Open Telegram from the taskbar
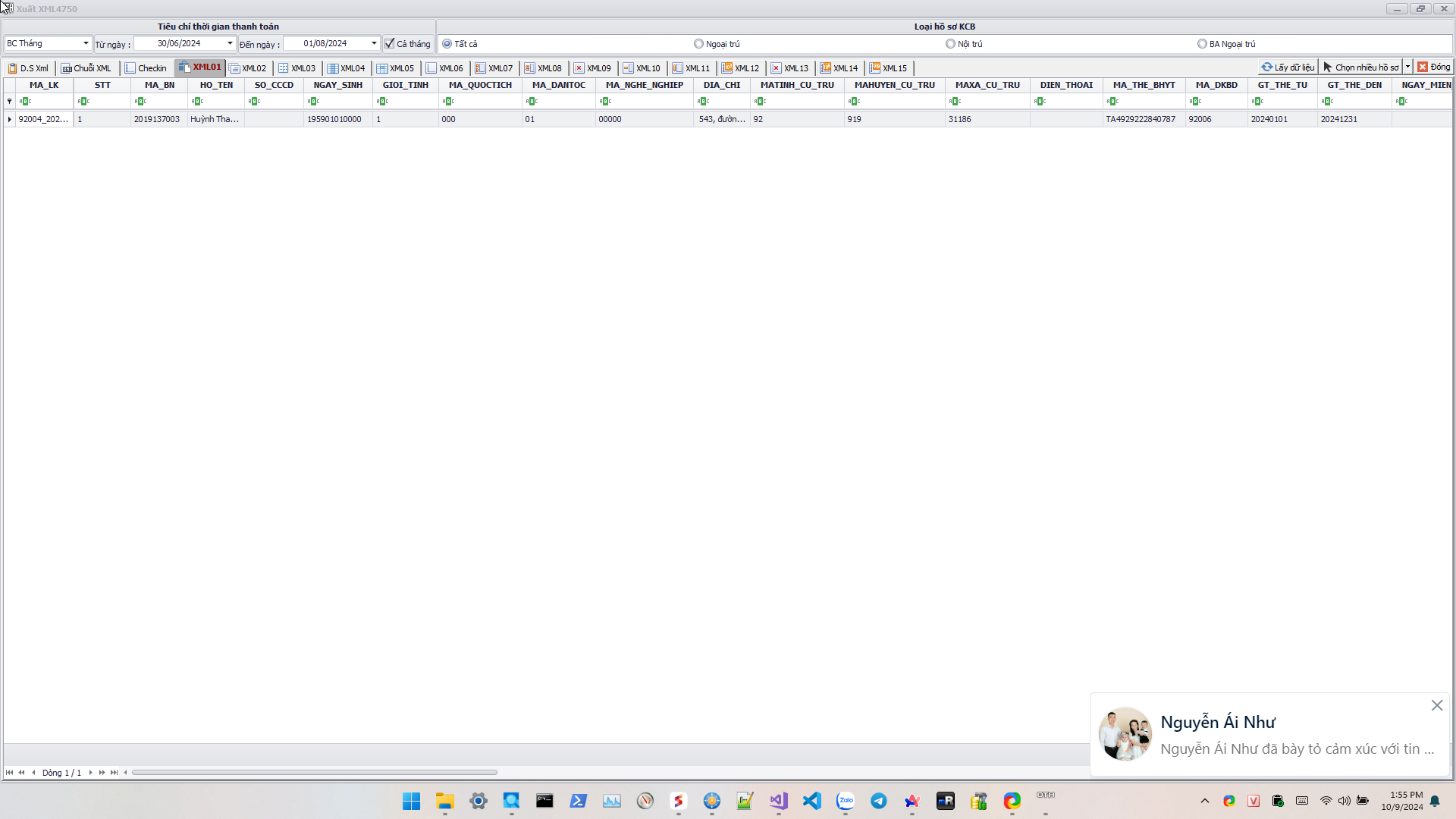Image resolution: width=1456 pixels, height=819 pixels. pyautogui.click(x=878, y=801)
